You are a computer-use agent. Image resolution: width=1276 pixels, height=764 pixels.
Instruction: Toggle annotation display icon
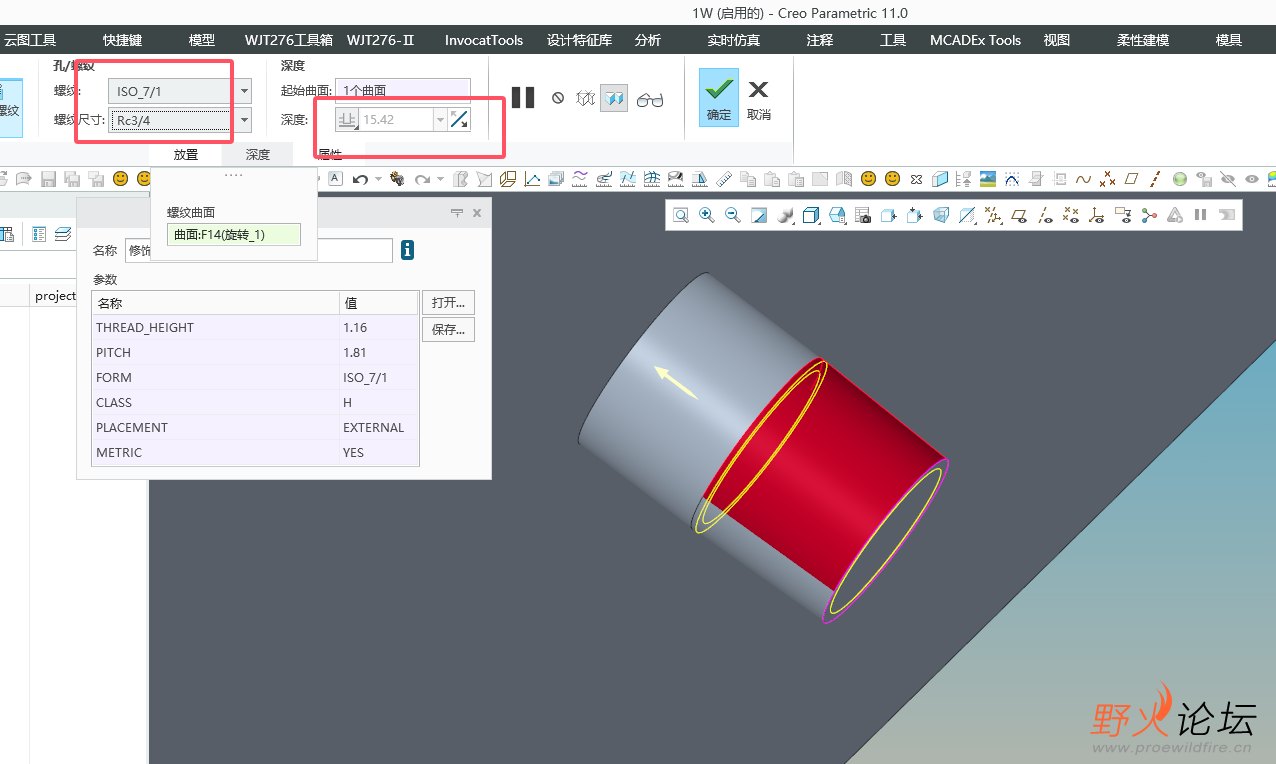pyautogui.click(x=1123, y=215)
